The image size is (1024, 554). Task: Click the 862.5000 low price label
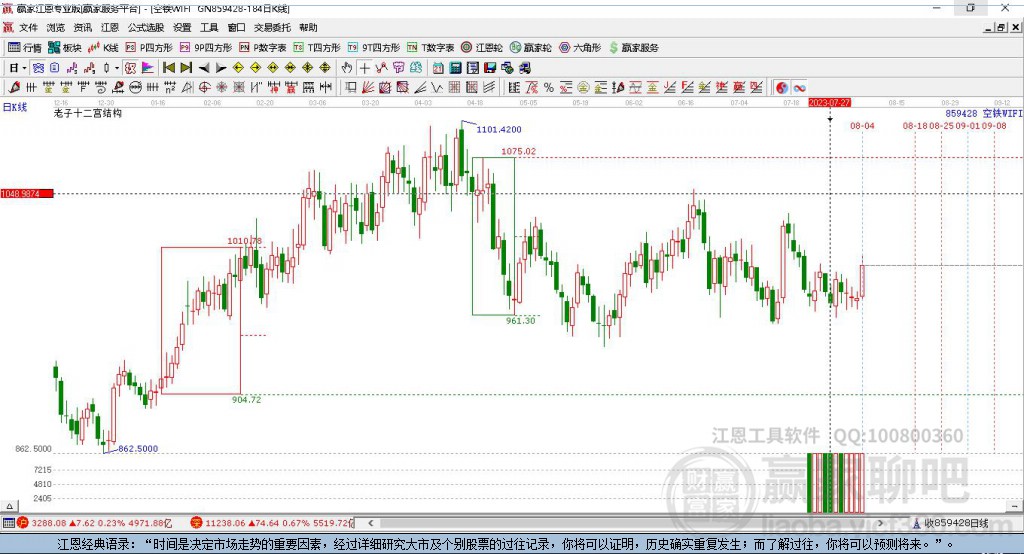tap(138, 449)
